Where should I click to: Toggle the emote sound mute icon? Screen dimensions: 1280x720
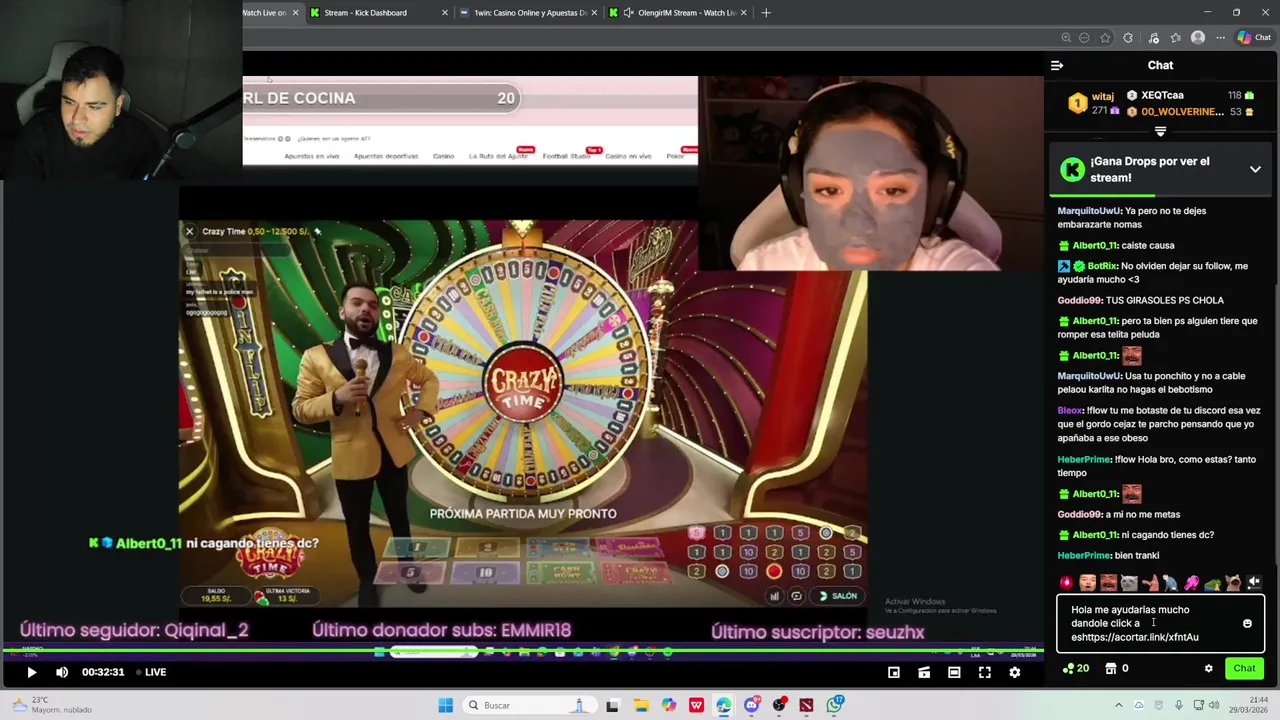point(1254,582)
